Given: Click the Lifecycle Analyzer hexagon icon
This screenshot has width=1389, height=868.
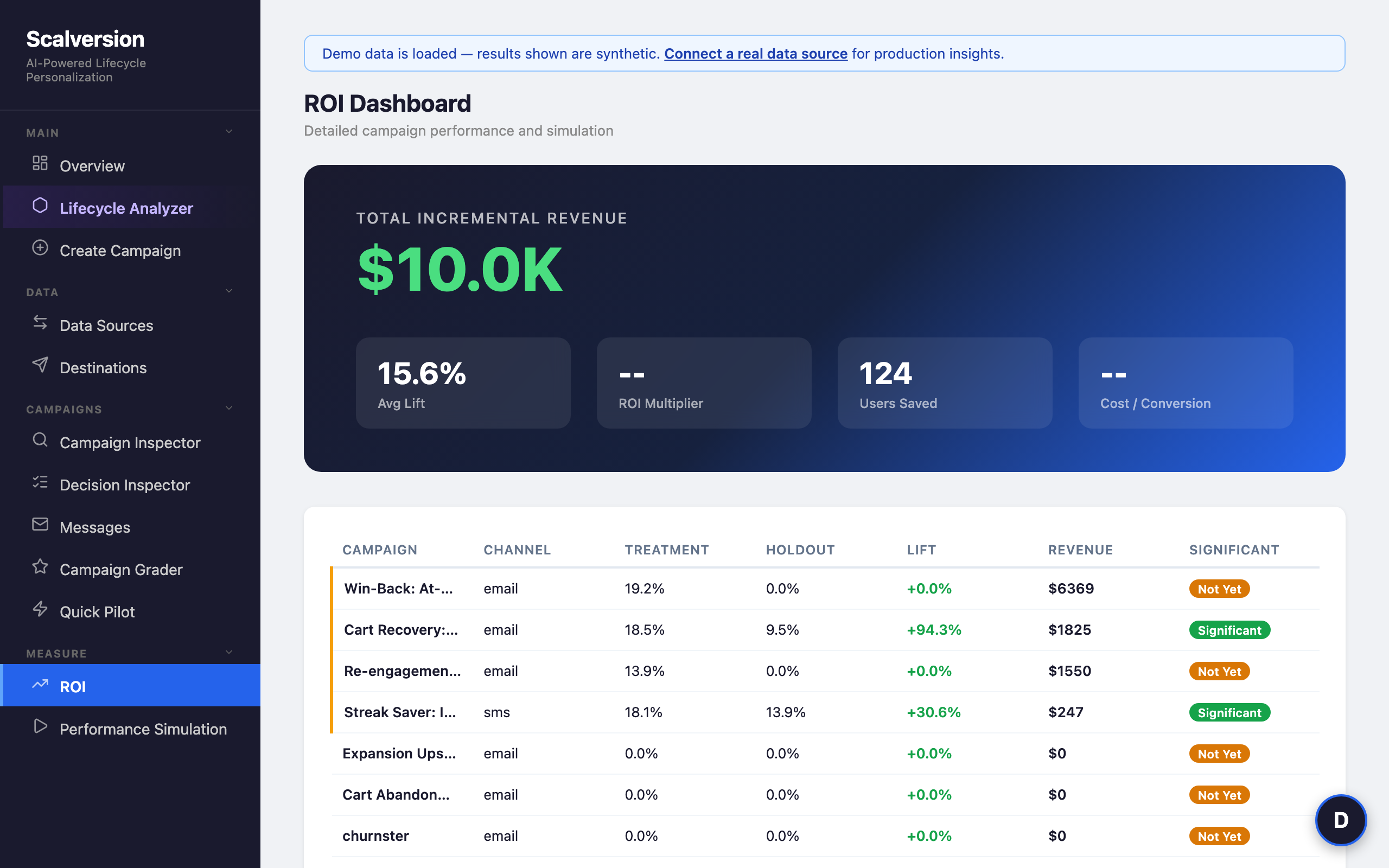Looking at the screenshot, I should click(x=40, y=206).
